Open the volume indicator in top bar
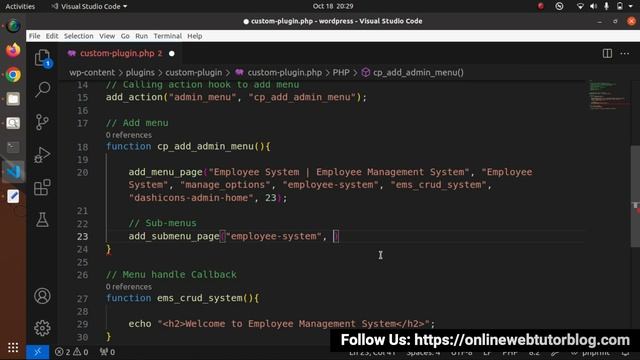640x360 pixels. pos(593,6)
